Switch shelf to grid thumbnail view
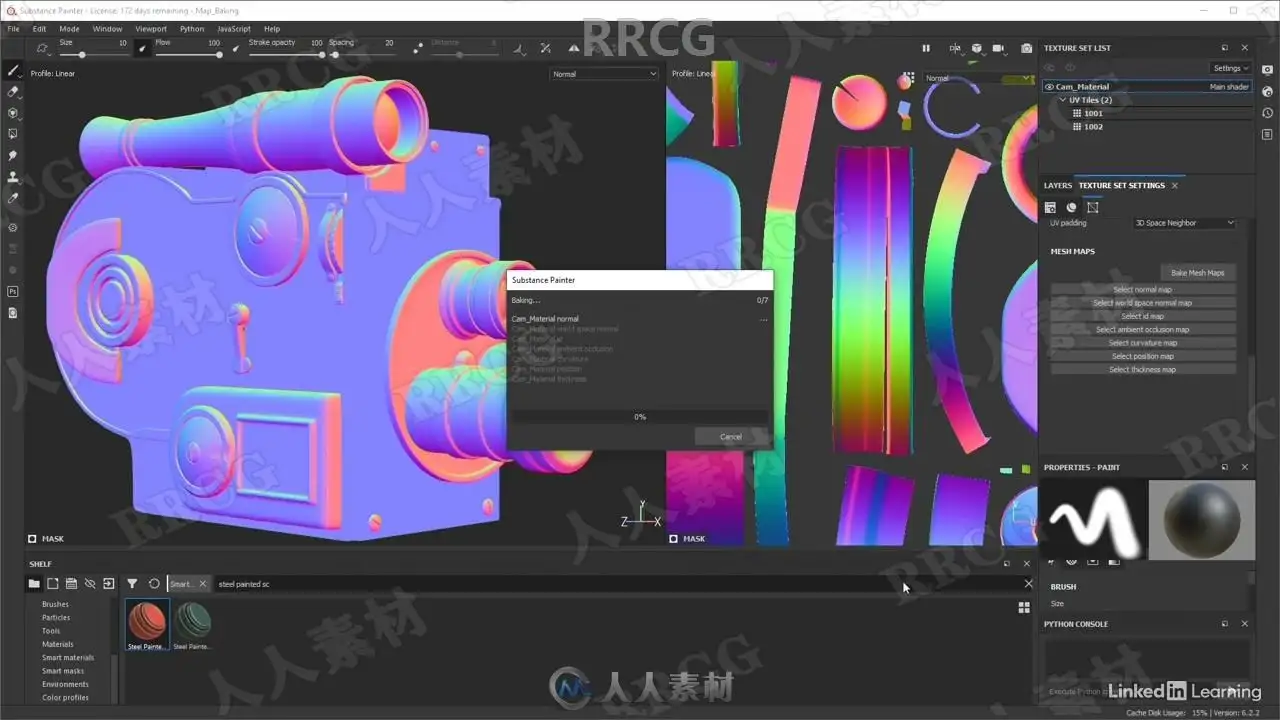 tap(1024, 607)
